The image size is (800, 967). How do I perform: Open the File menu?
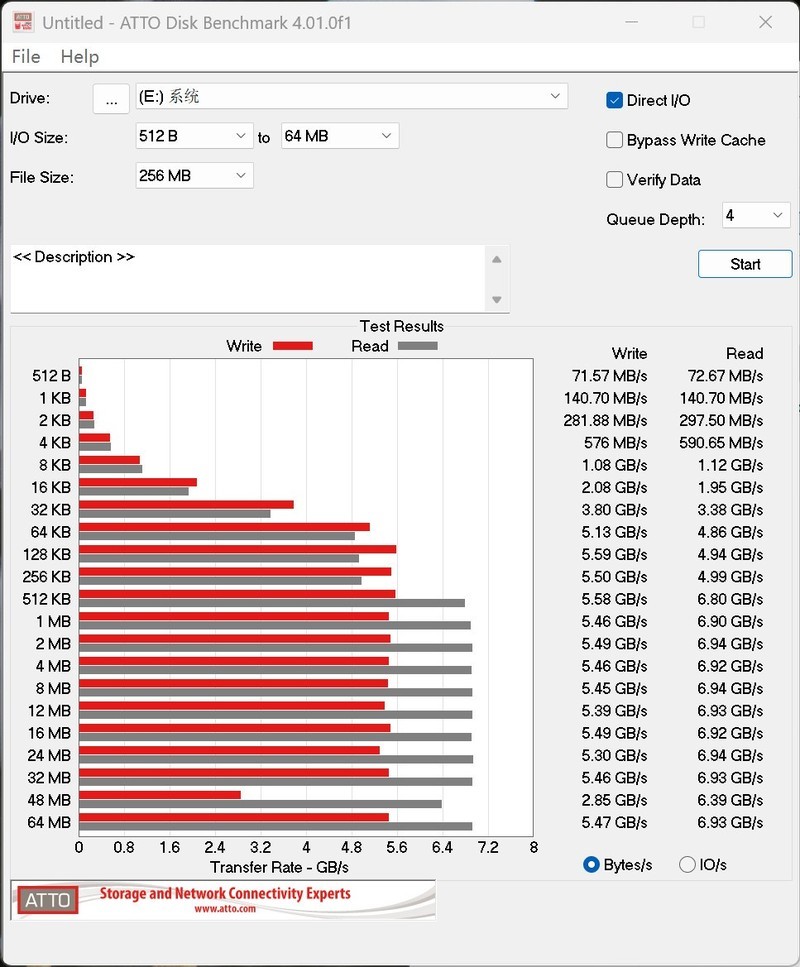pyautogui.click(x=26, y=56)
